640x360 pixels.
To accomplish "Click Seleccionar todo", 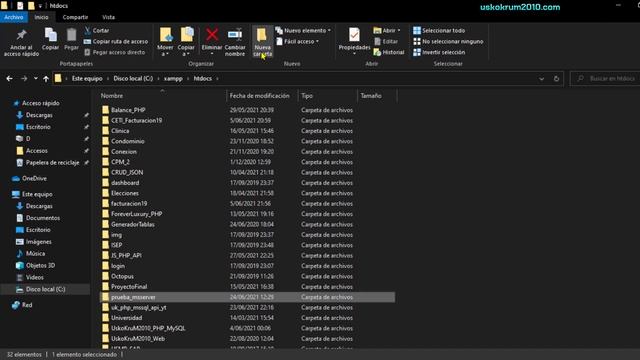I will (x=439, y=31).
